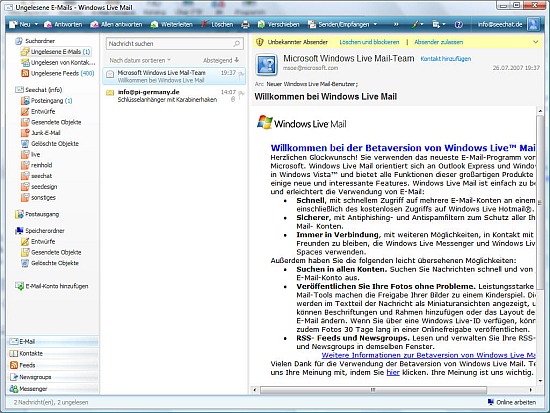550x413 pixels.
Task: Open the sonstiges folder
Action: (x=38, y=198)
